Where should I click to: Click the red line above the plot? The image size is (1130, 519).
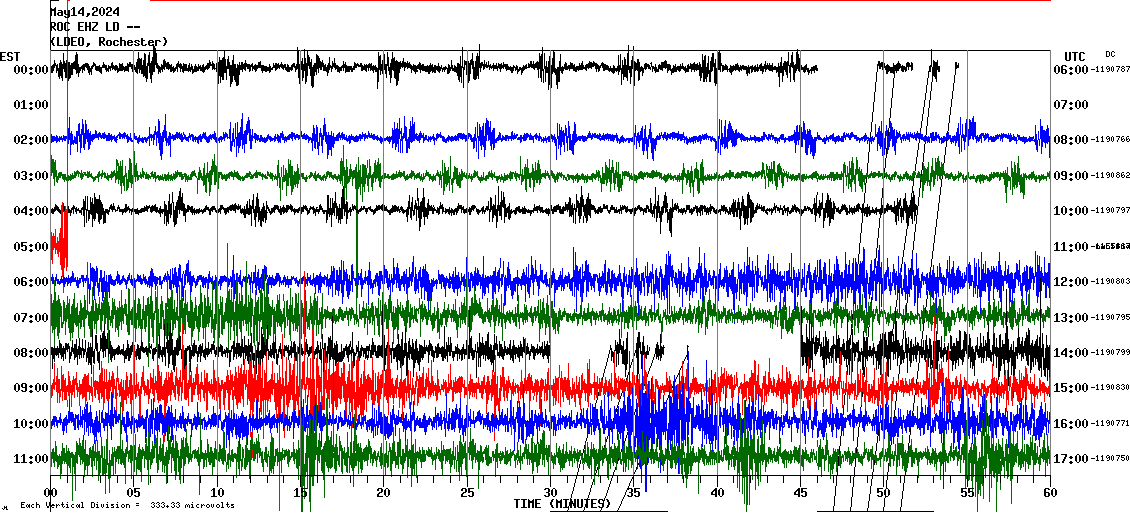600,1
